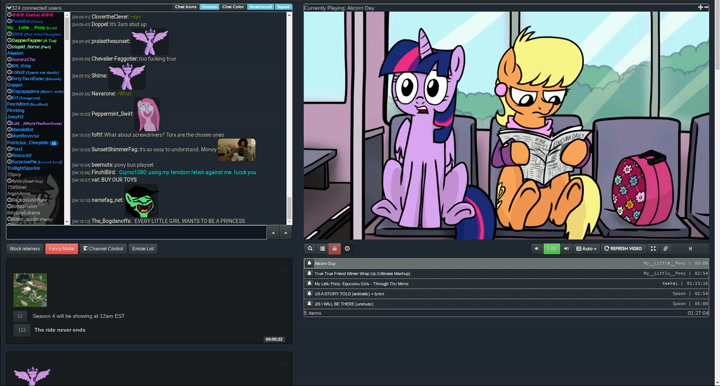Click the clock icon next to the lock
The image size is (720, 386).
(347, 249)
